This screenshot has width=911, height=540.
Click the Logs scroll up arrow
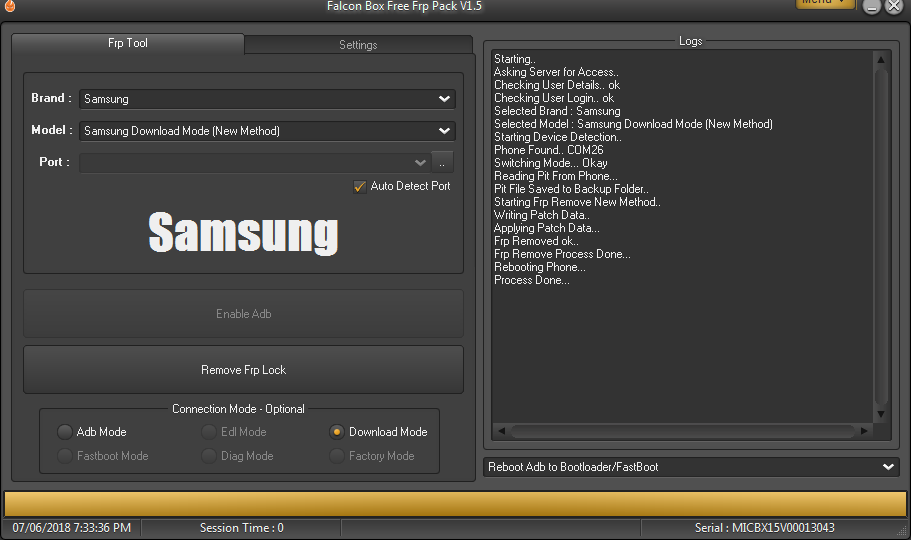pyautogui.click(x=881, y=59)
